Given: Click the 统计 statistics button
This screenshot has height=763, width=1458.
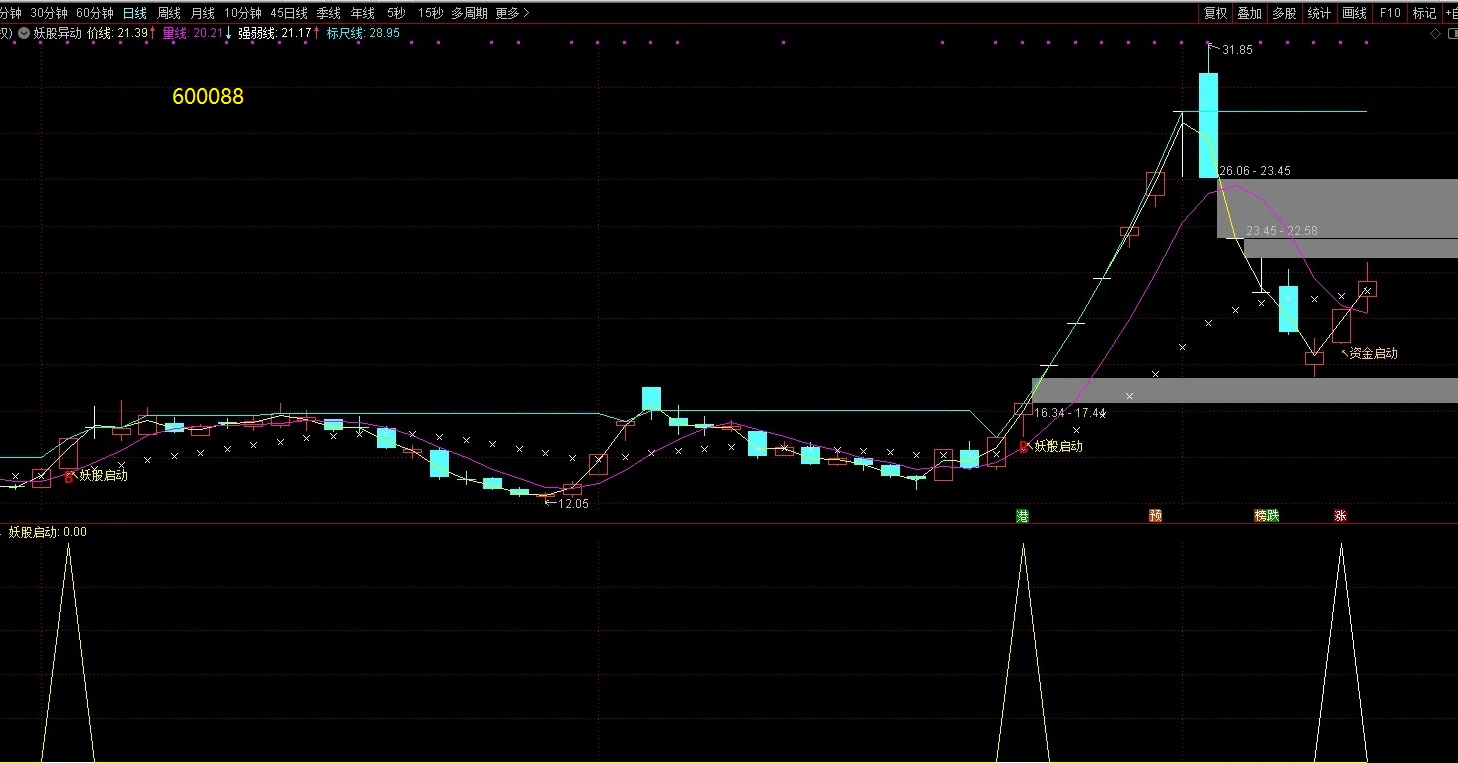Looking at the screenshot, I should click(x=1319, y=13).
